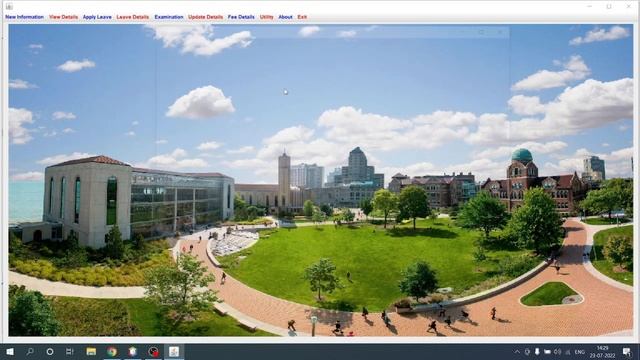
Task: Open File Explorer from the taskbar
Action: click(91, 351)
